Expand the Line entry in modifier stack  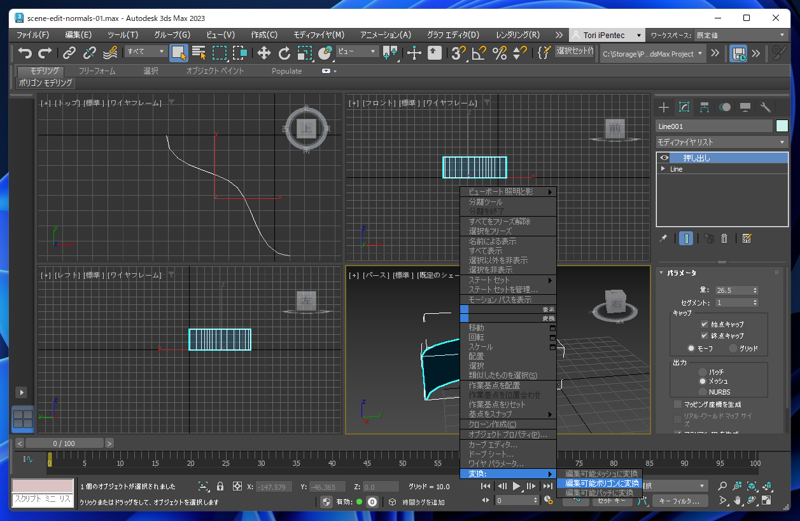pyautogui.click(x=663, y=169)
